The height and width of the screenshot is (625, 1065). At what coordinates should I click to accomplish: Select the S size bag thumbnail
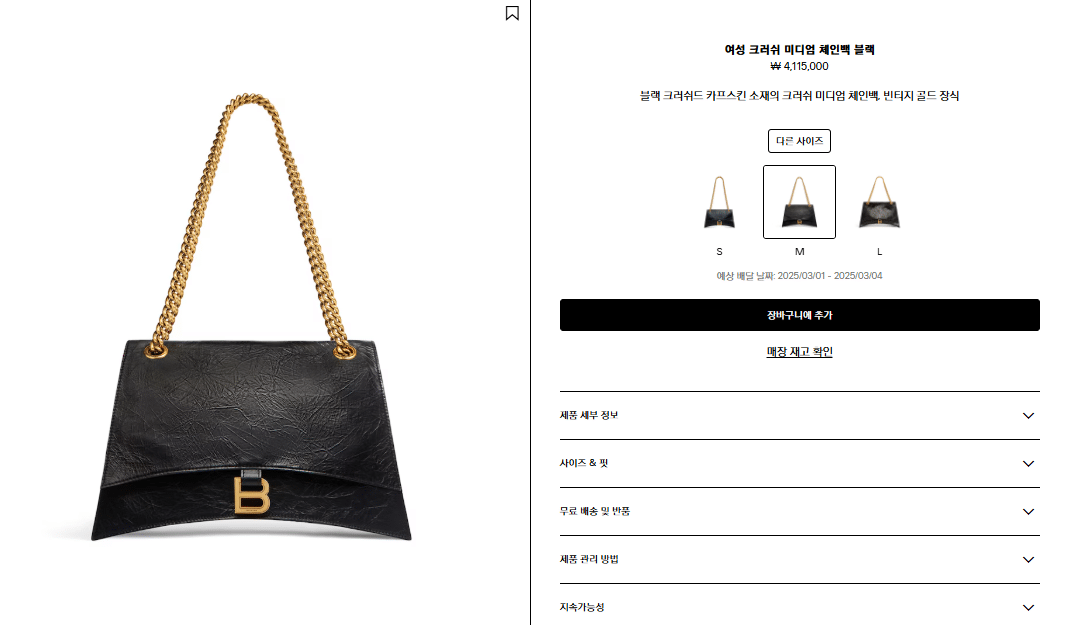pyautogui.click(x=719, y=202)
